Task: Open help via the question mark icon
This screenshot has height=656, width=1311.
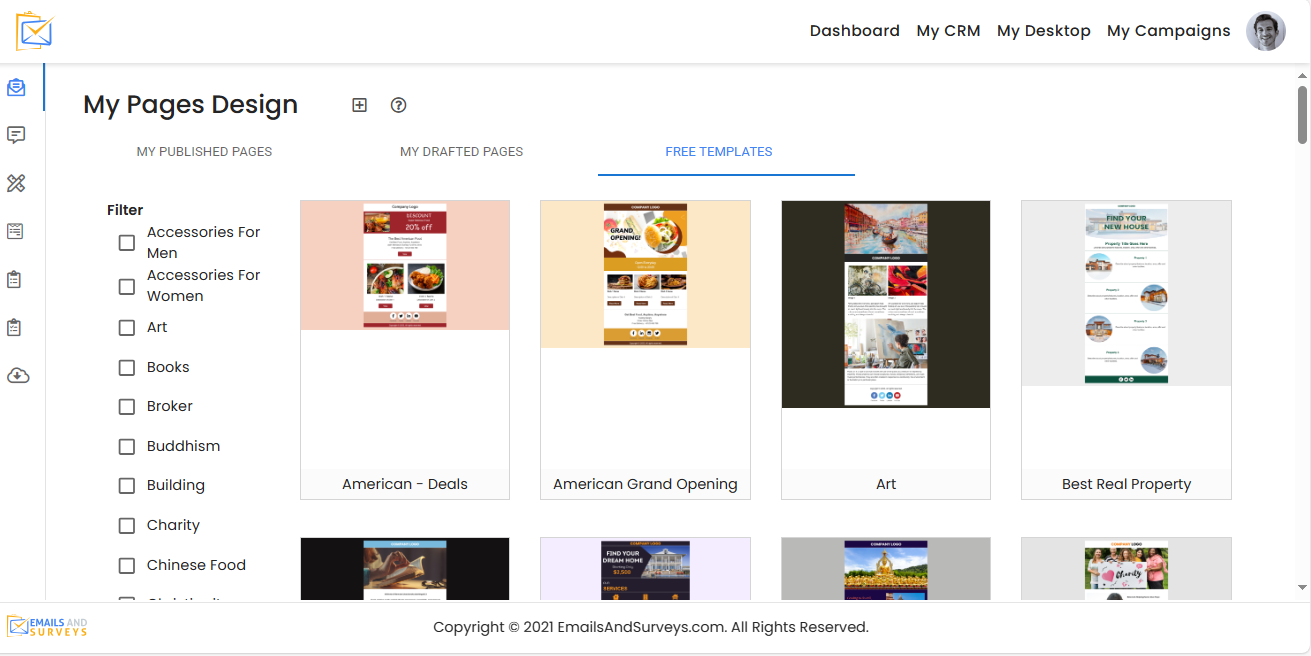Action: tap(398, 105)
